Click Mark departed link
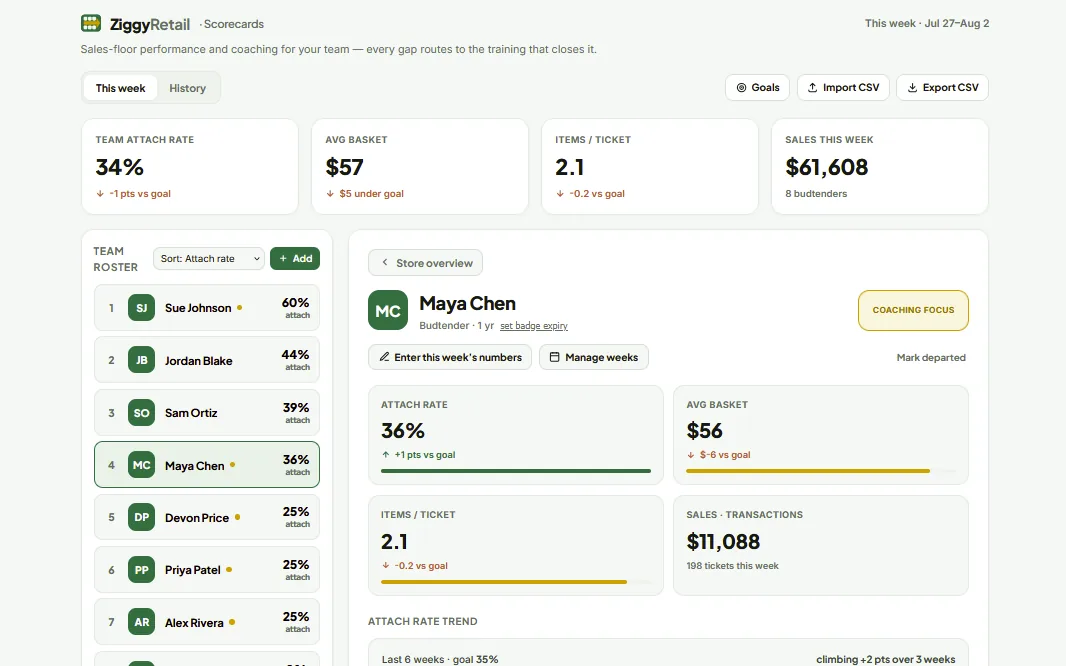The width and height of the screenshot is (1066, 666). [931, 357]
